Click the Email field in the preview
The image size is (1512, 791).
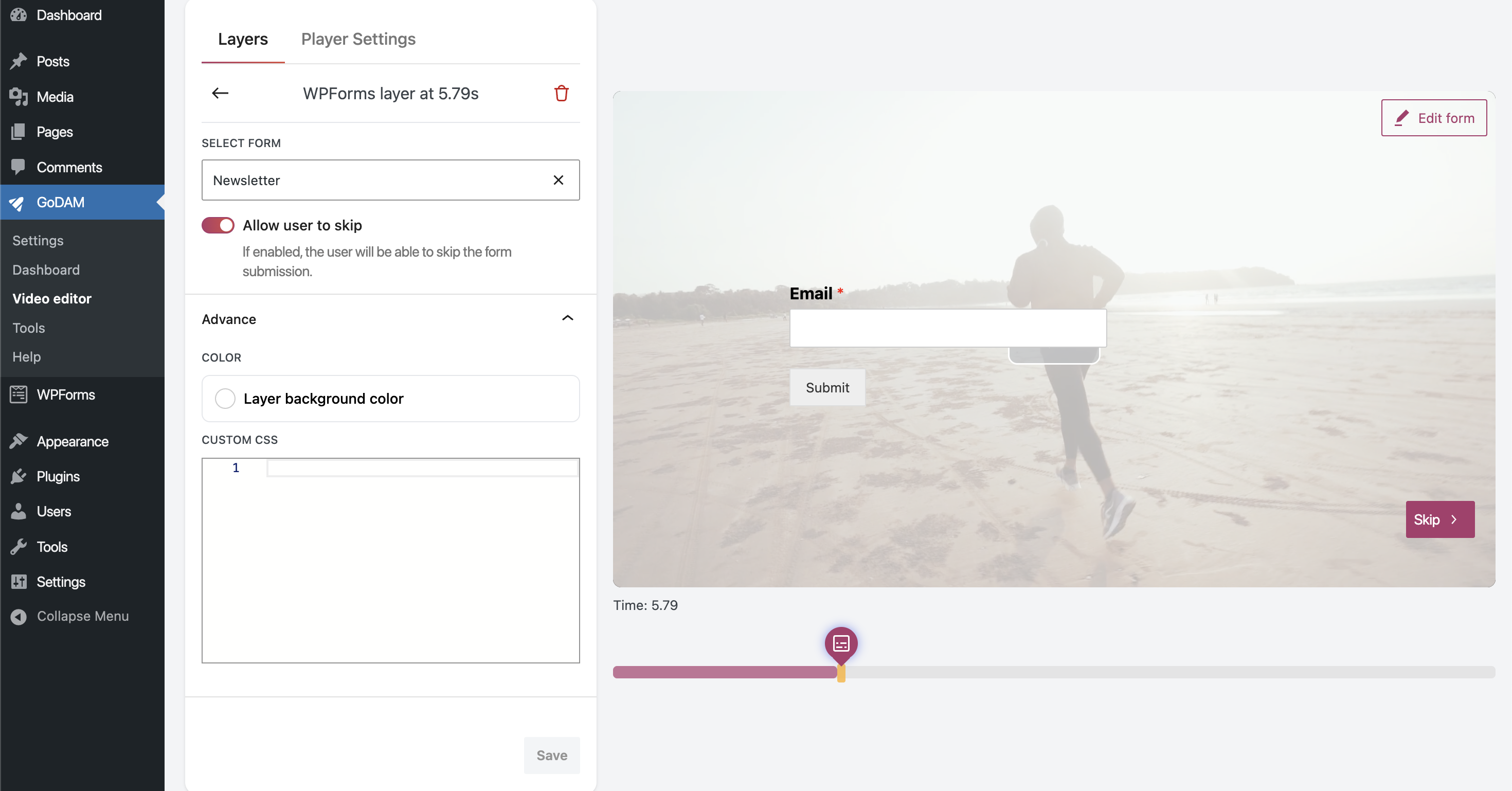coord(947,328)
